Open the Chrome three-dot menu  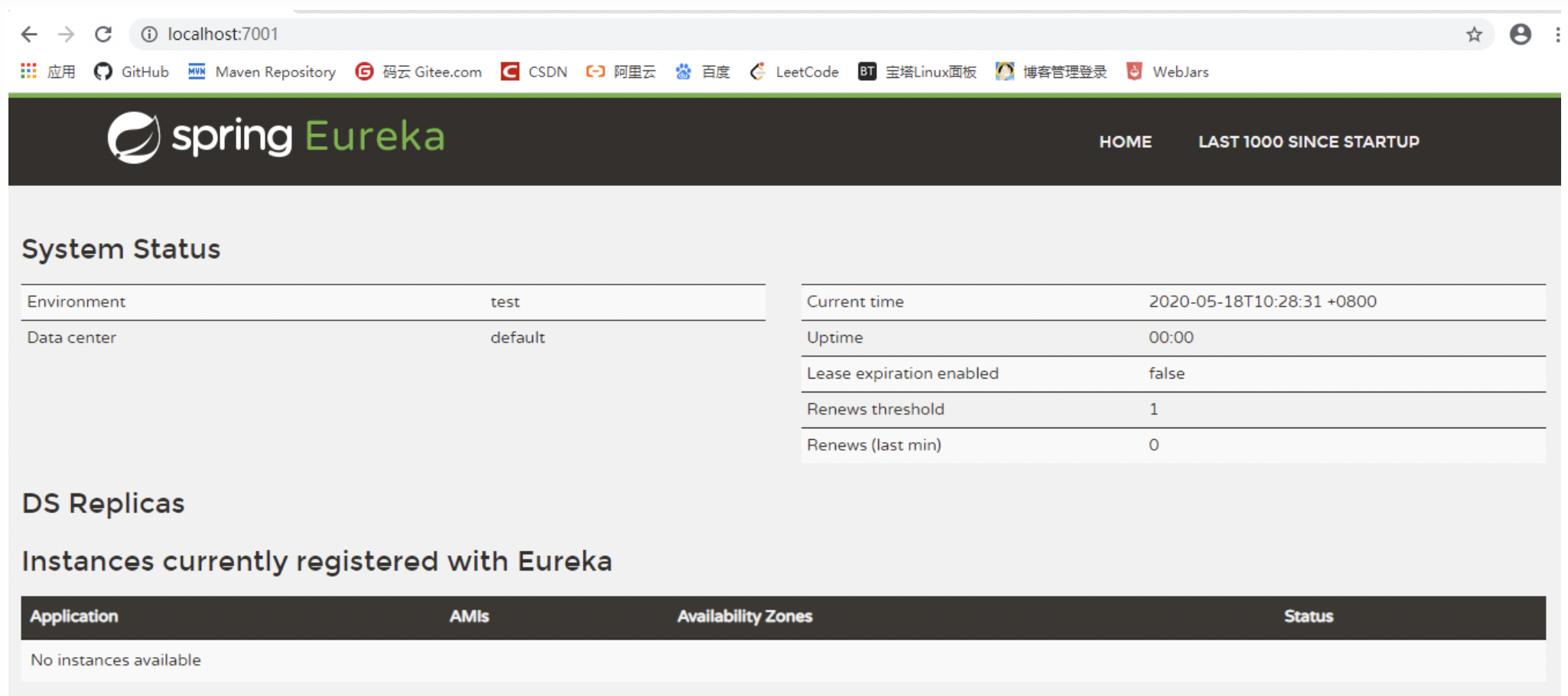[1557, 34]
